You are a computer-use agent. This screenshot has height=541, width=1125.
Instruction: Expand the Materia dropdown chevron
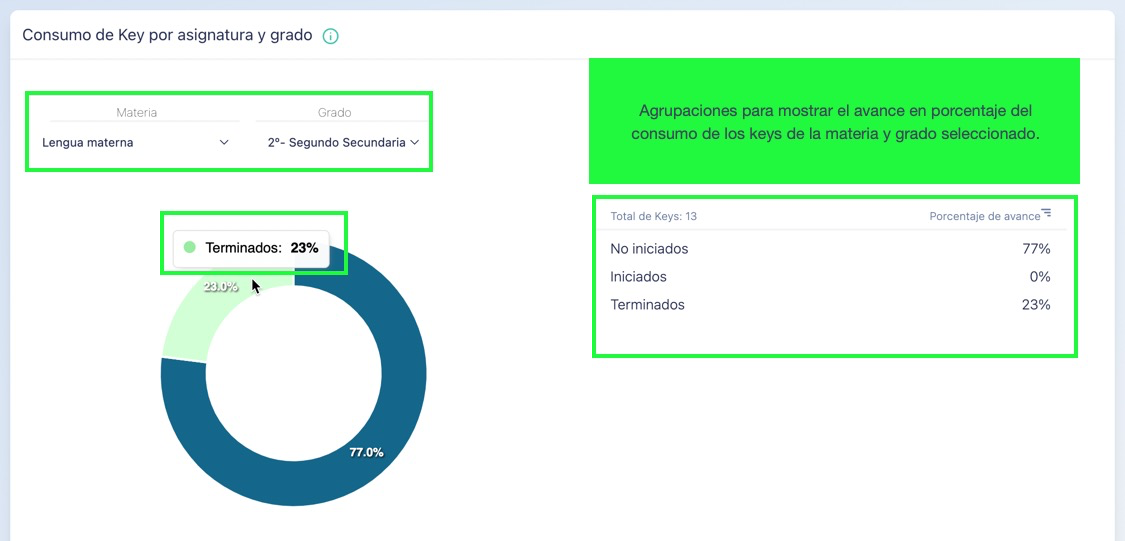coord(224,143)
